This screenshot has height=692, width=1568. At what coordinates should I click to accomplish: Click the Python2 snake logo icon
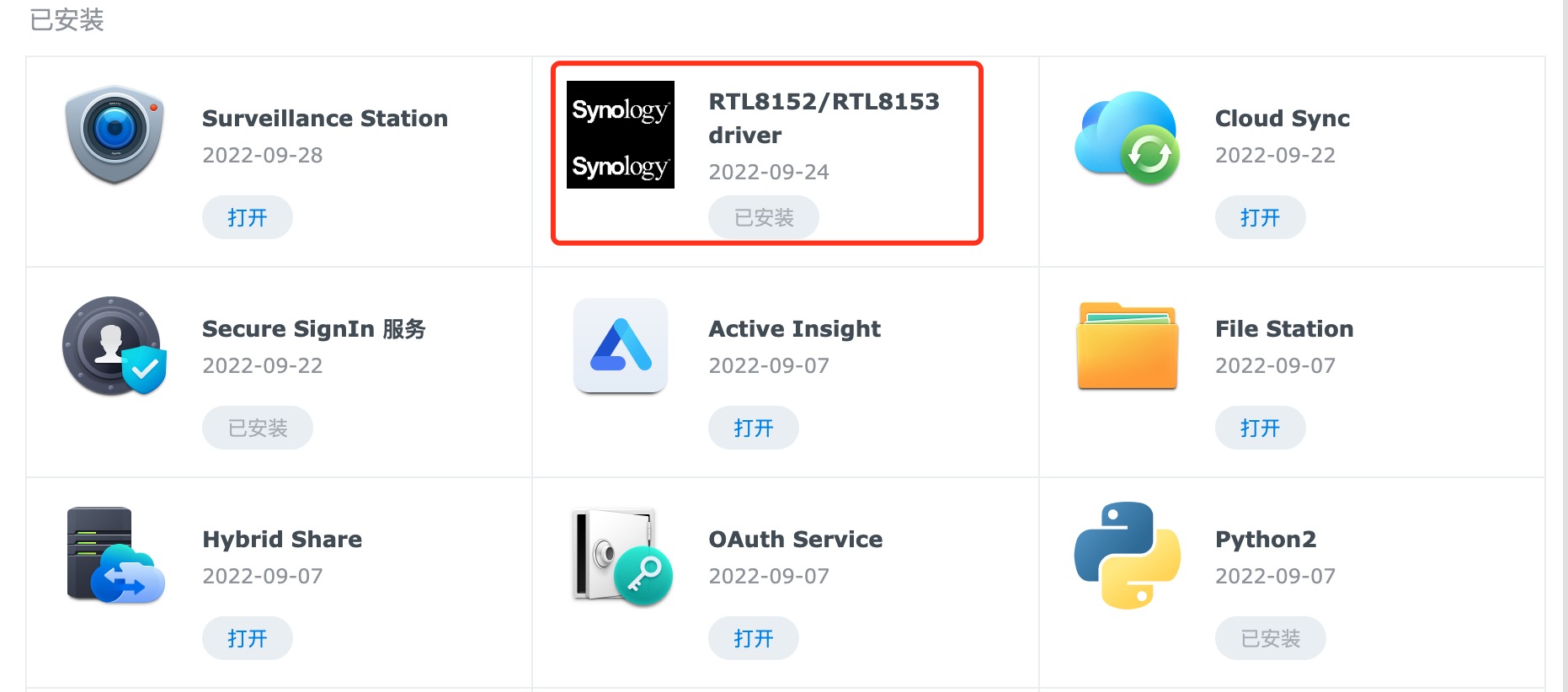click(1127, 556)
